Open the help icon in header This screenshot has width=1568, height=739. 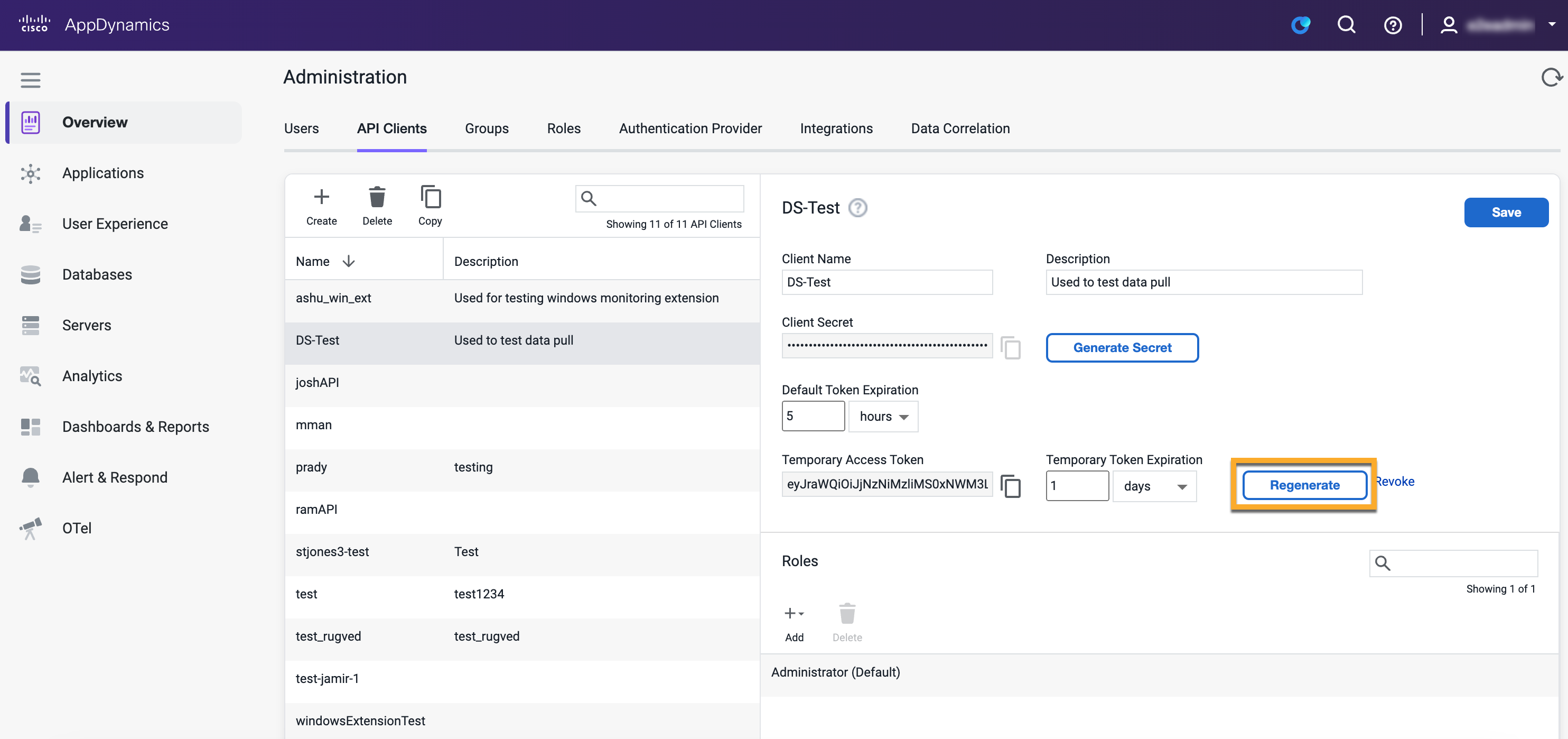(x=1393, y=25)
